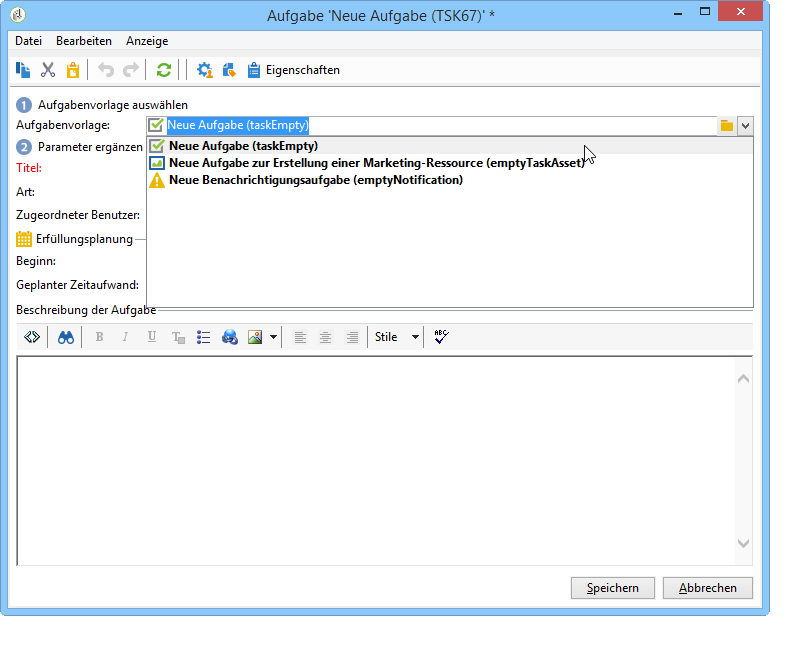Image resolution: width=804 pixels, height=651 pixels.
Task: Click the text size icon
Action: pos(178,337)
